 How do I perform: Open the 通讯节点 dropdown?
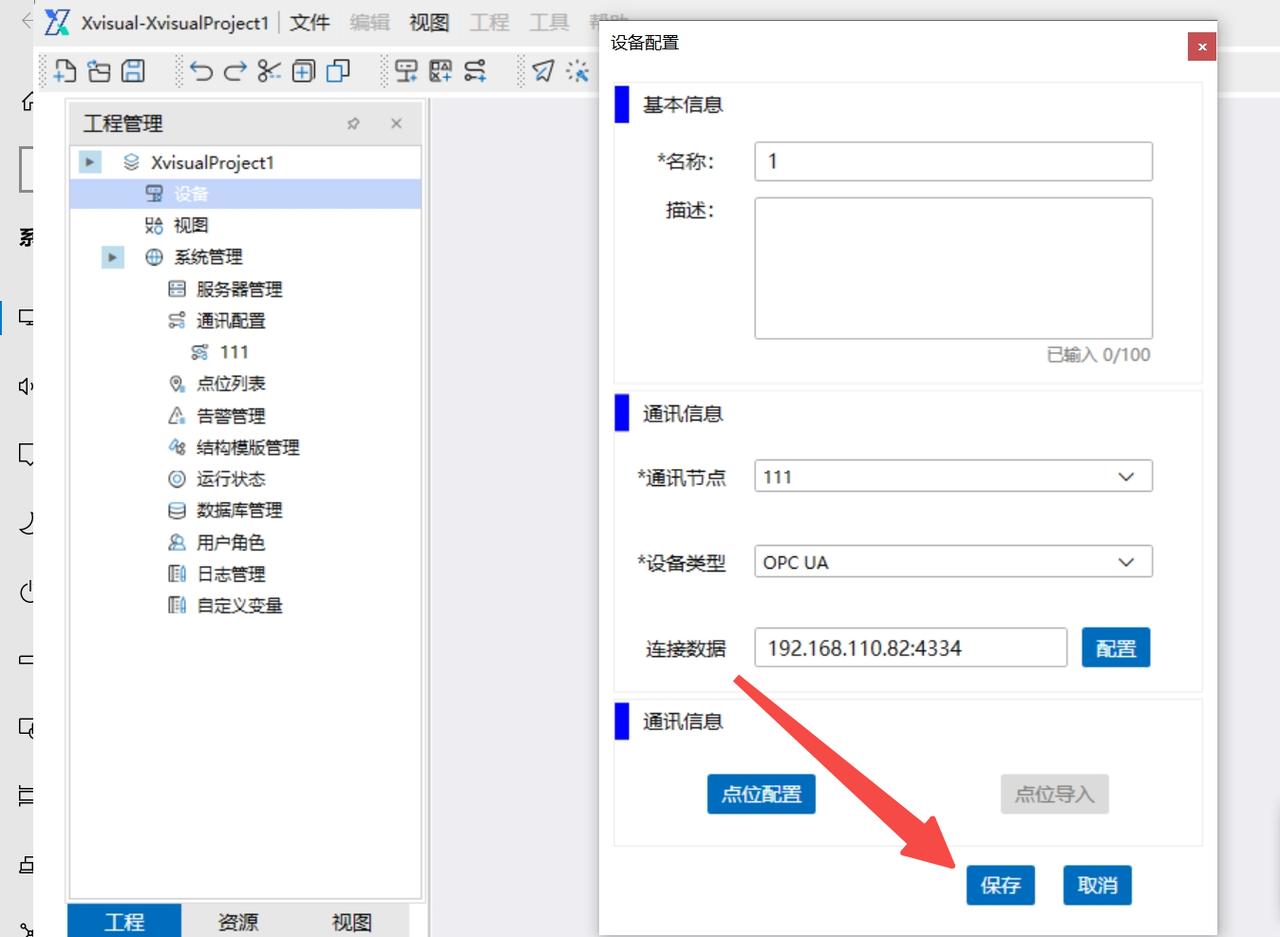[953, 477]
